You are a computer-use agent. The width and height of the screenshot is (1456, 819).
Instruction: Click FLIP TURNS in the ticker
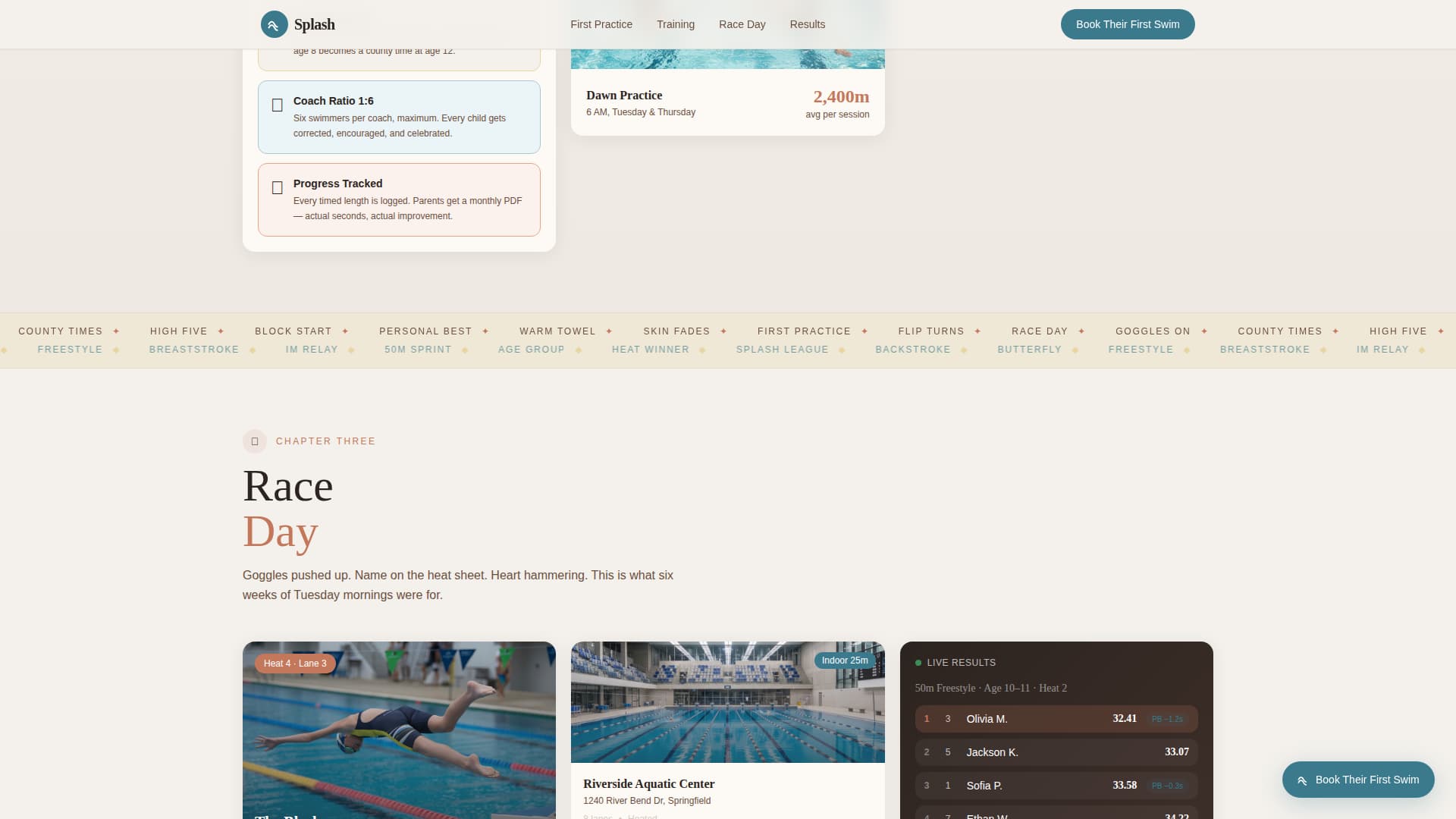coord(931,331)
